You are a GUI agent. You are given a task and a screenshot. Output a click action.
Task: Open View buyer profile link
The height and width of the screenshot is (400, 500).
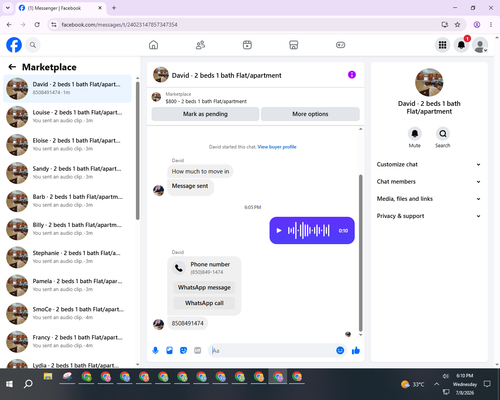click(x=277, y=147)
